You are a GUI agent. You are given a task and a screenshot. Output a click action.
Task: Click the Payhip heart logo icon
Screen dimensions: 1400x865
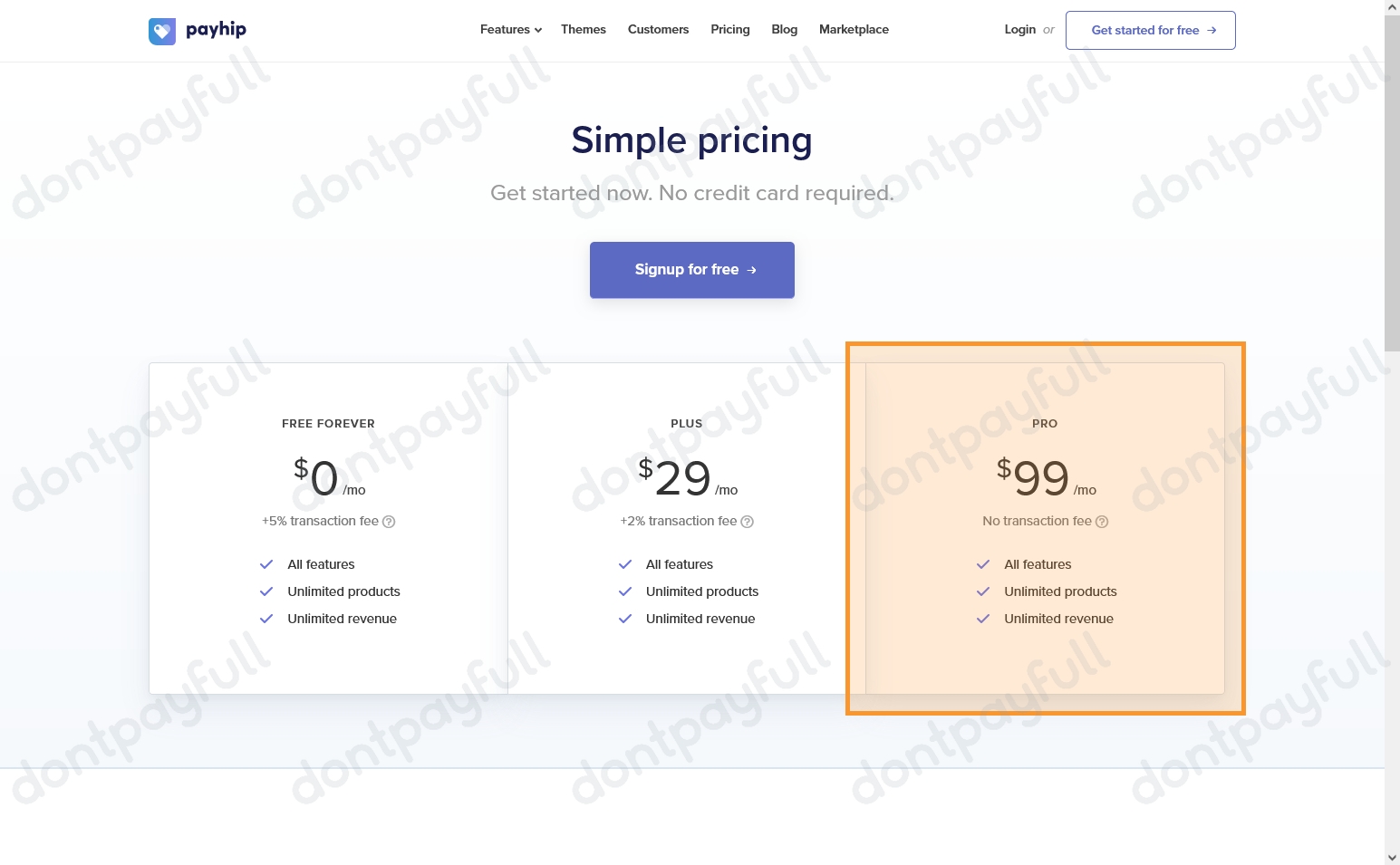161,30
